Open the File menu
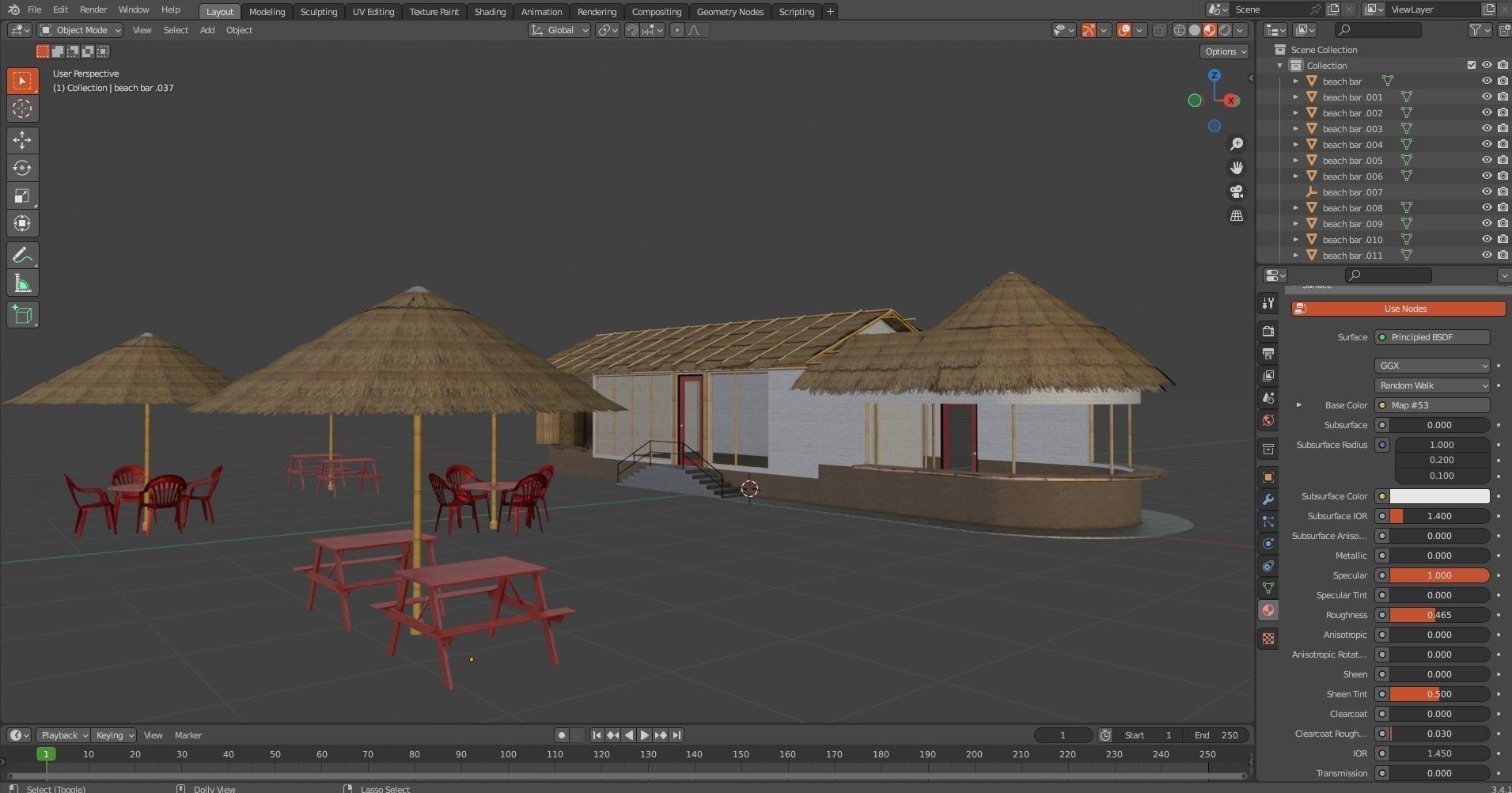 point(34,9)
